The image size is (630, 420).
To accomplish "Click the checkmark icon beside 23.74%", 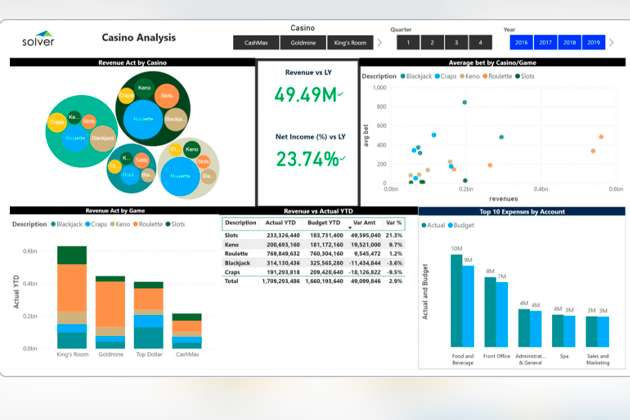I will tap(342, 158).
